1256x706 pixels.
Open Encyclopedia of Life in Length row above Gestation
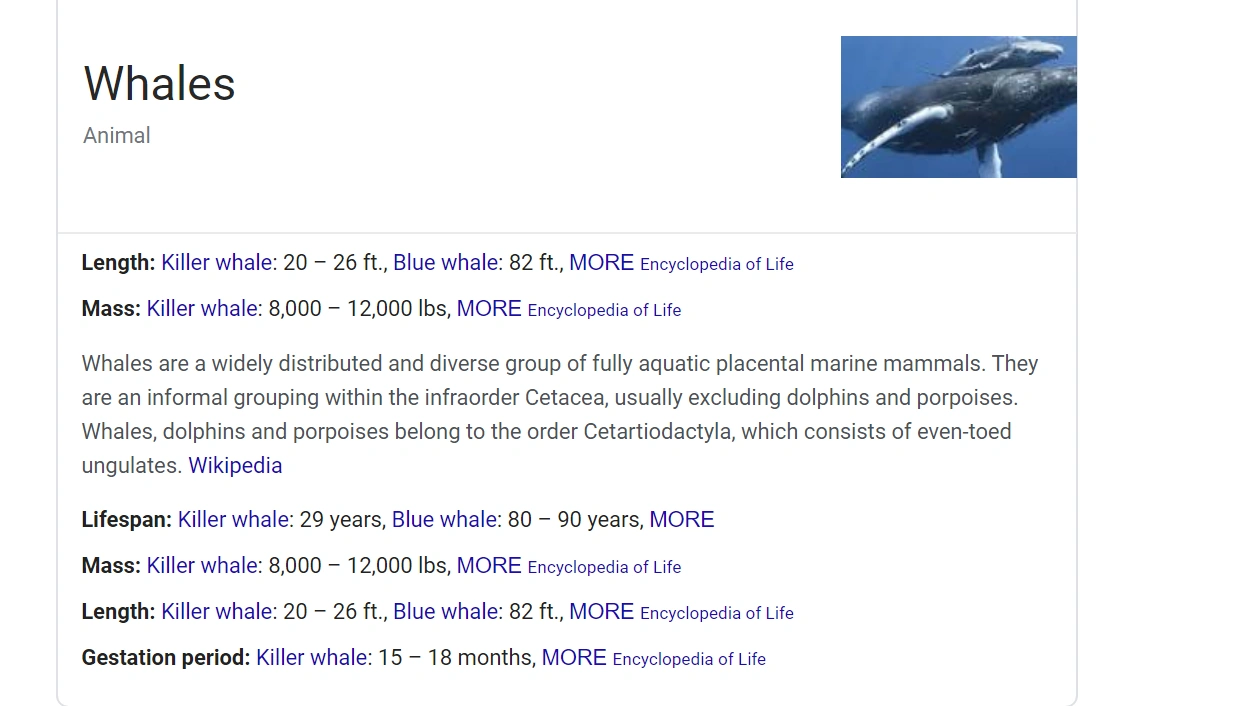tap(716, 613)
